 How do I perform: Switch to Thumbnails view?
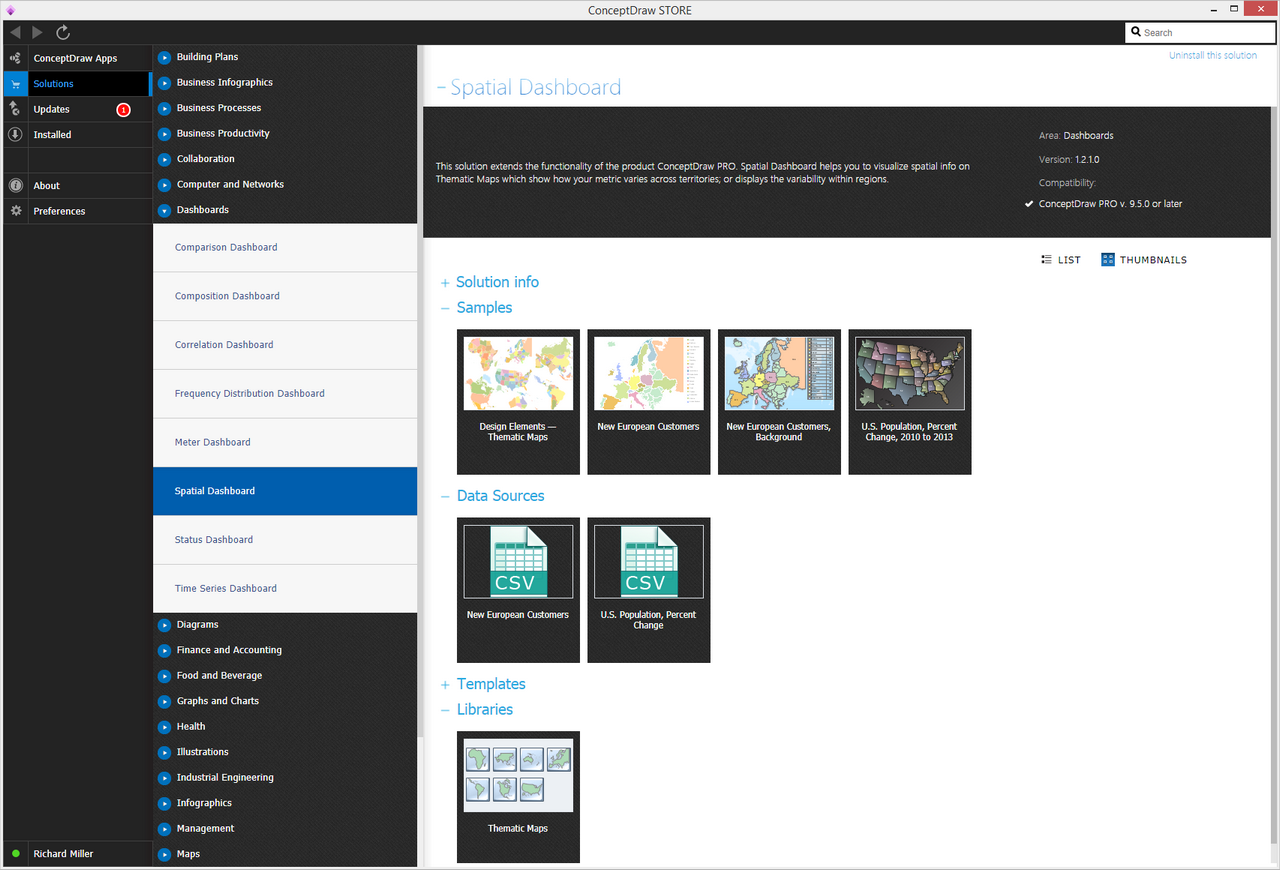pyautogui.click(x=1144, y=259)
